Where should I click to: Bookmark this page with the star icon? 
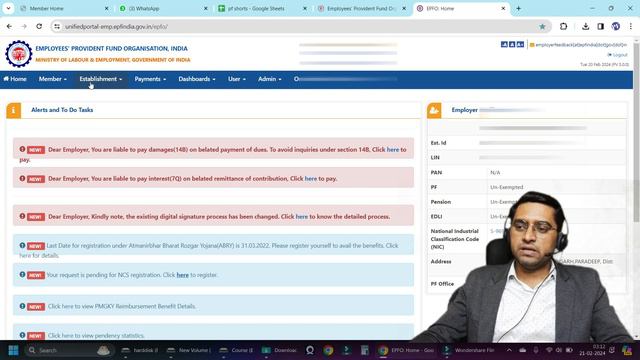coord(542,27)
